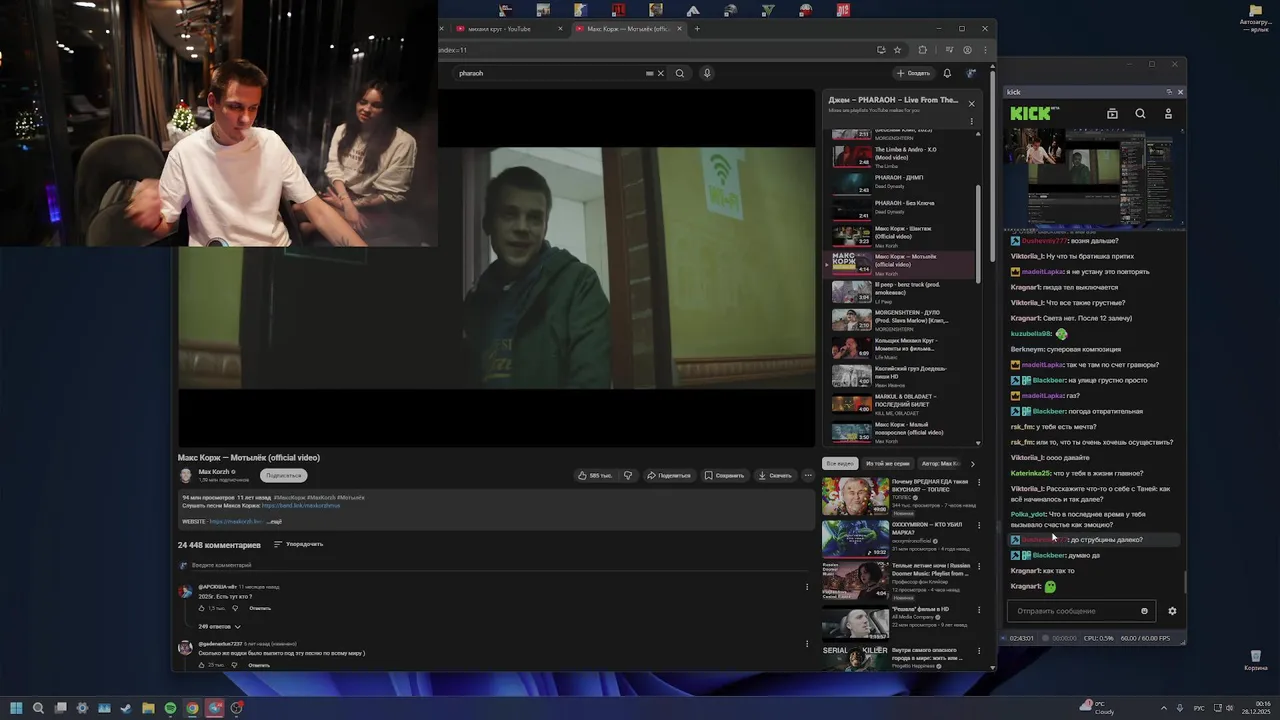Like the '2025г. Есть тут кто?' comment

click(202, 608)
